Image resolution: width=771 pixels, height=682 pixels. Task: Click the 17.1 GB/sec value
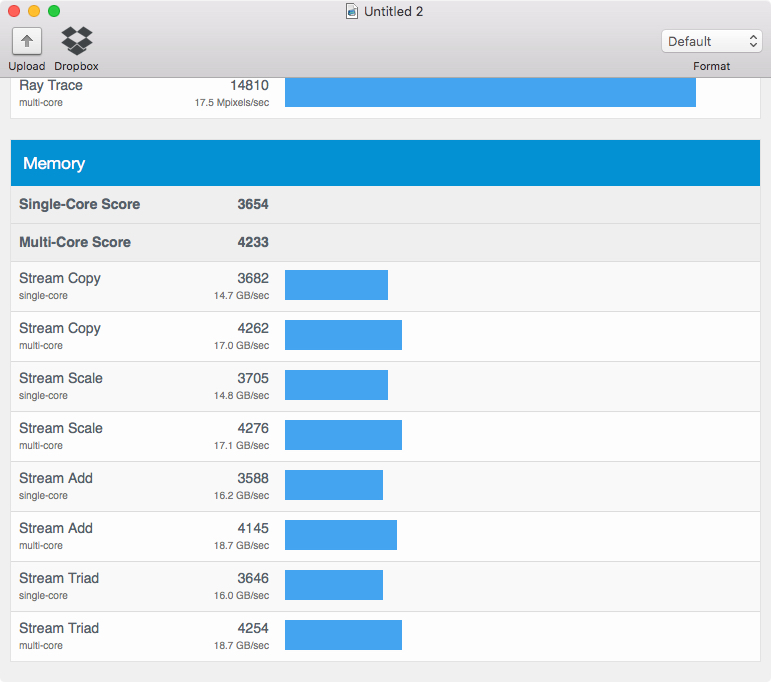pos(241,445)
